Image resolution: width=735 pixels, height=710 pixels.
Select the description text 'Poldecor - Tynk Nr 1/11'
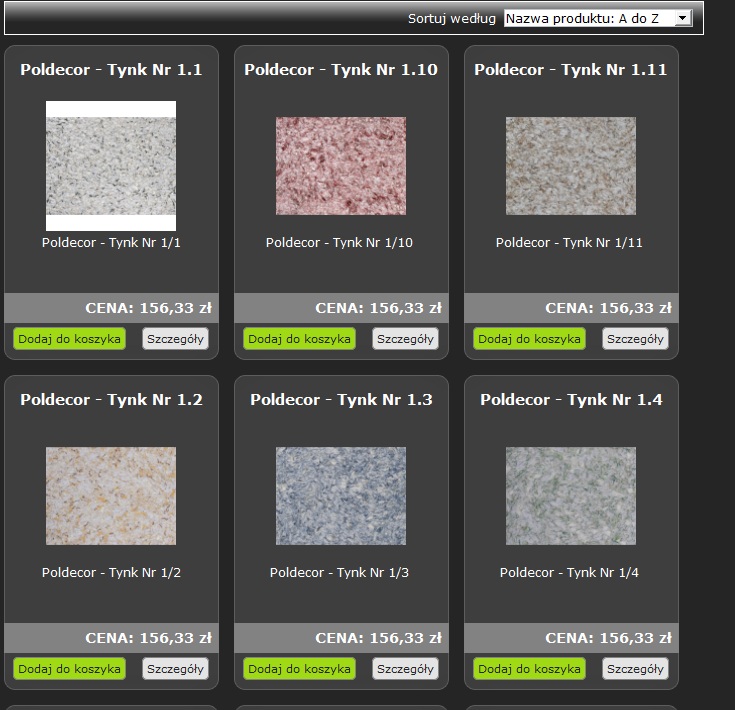569,243
